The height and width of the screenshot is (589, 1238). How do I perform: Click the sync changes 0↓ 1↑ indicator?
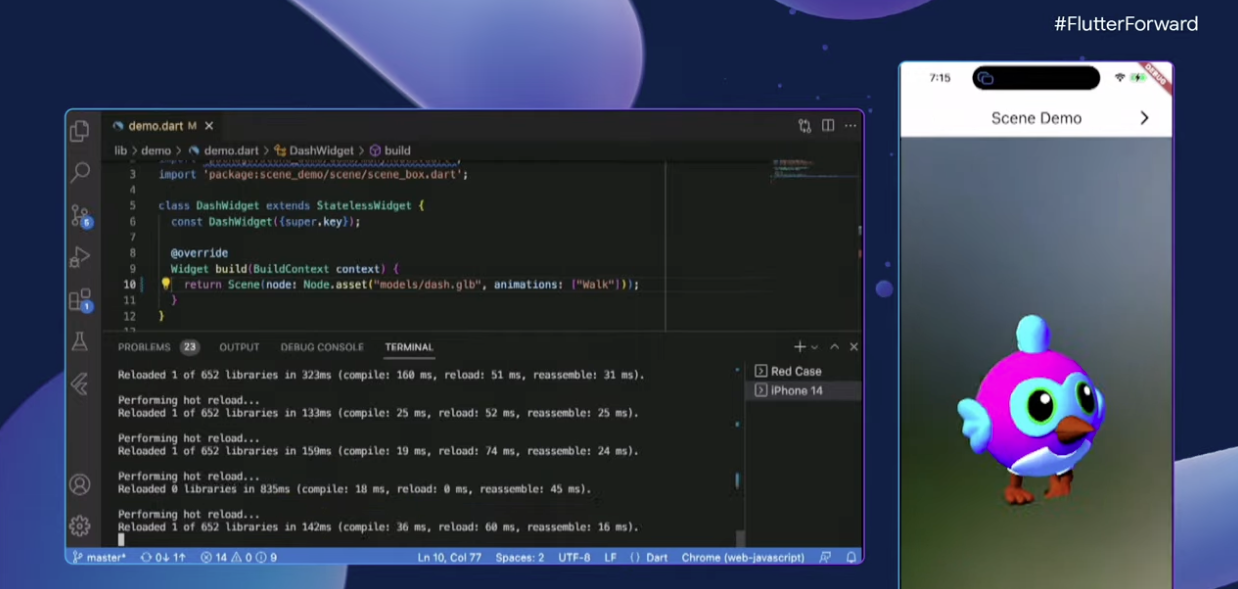(163, 557)
